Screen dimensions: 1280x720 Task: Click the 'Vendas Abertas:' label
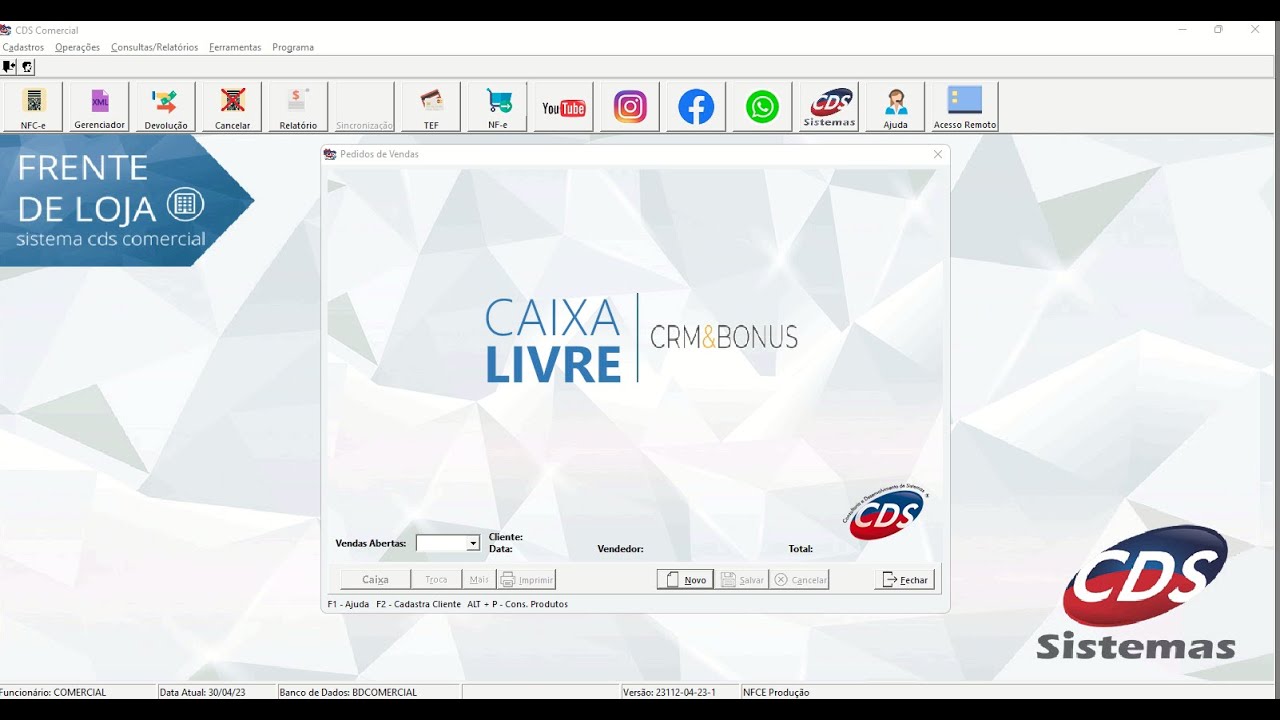pyautogui.click(x=371, y=543)
